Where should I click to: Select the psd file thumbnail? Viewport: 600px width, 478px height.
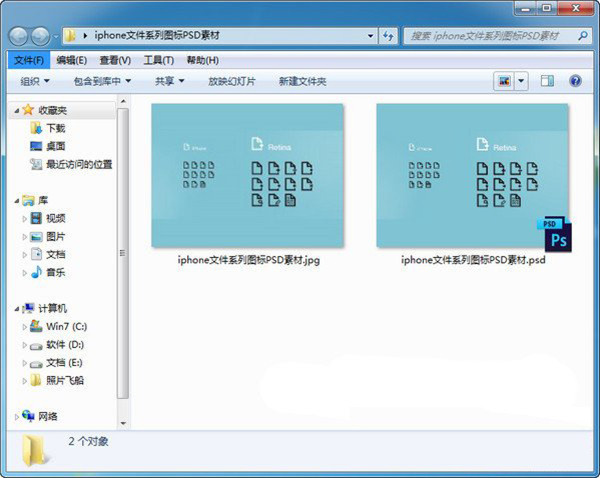pos(473,175)
